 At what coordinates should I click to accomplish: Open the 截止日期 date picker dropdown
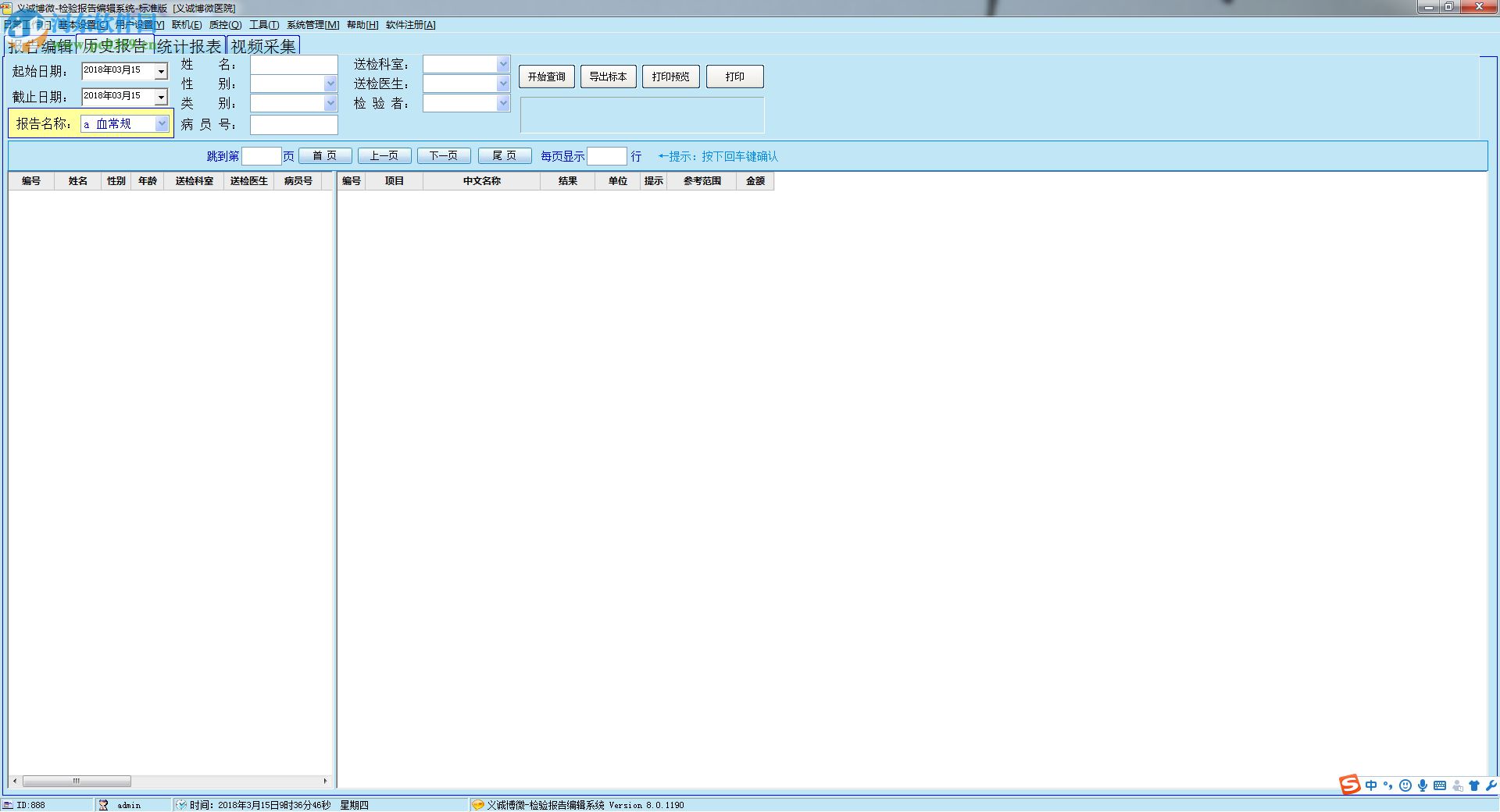(161, 97)
